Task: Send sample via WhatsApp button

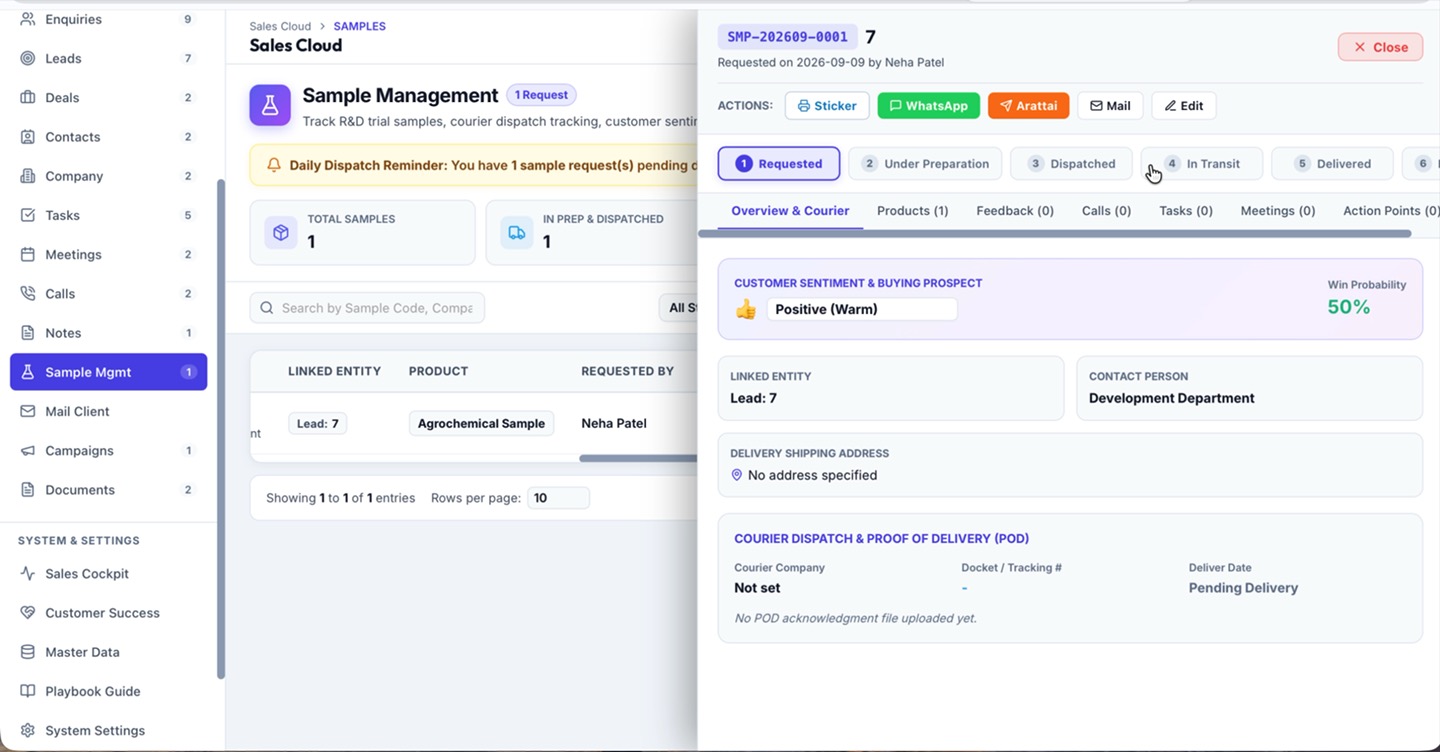Action: 928,106
